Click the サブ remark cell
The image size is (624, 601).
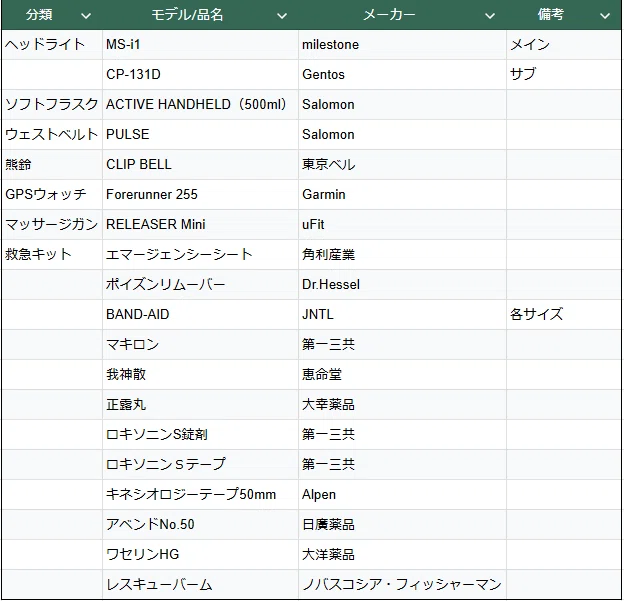(x=564, y=74)
